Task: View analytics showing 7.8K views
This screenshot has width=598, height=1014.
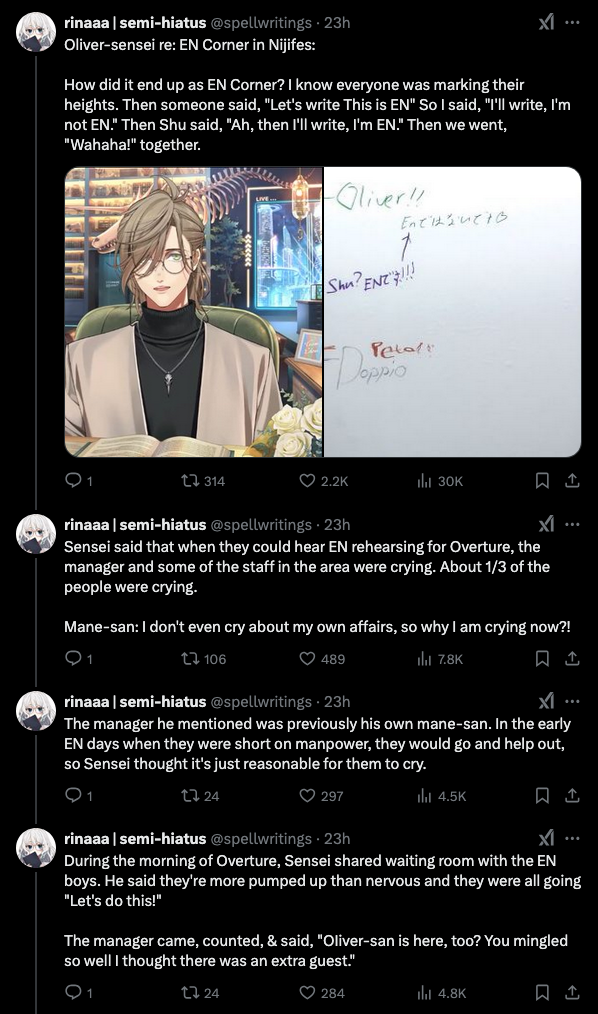Action: click(440, 659)
